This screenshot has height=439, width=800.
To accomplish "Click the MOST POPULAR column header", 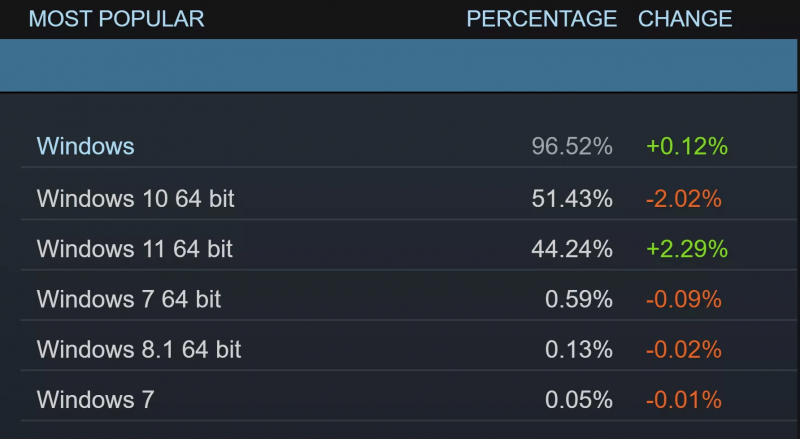I will [x=116, y=19].
